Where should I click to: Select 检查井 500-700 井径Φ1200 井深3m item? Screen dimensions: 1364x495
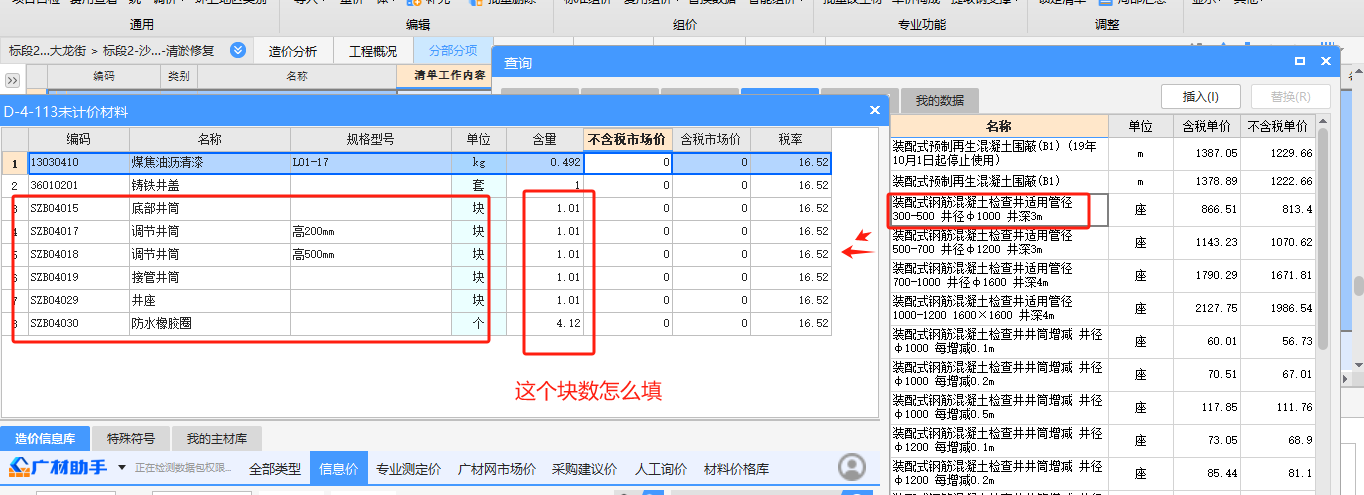pyautogui.click(x=998, y=243)
